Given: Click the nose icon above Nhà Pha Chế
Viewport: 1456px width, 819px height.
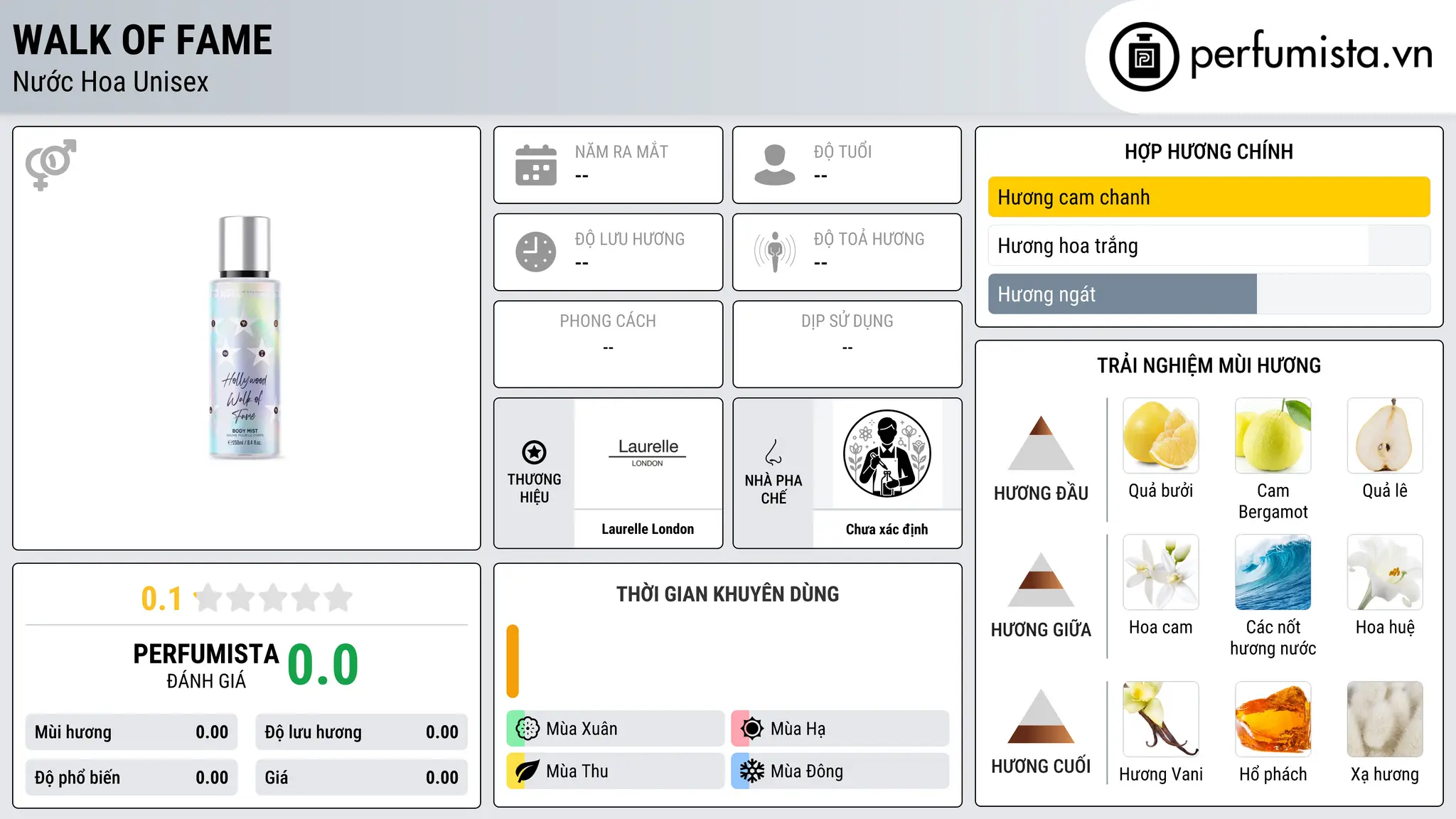Looking at the screenshot, I should 773,452.
